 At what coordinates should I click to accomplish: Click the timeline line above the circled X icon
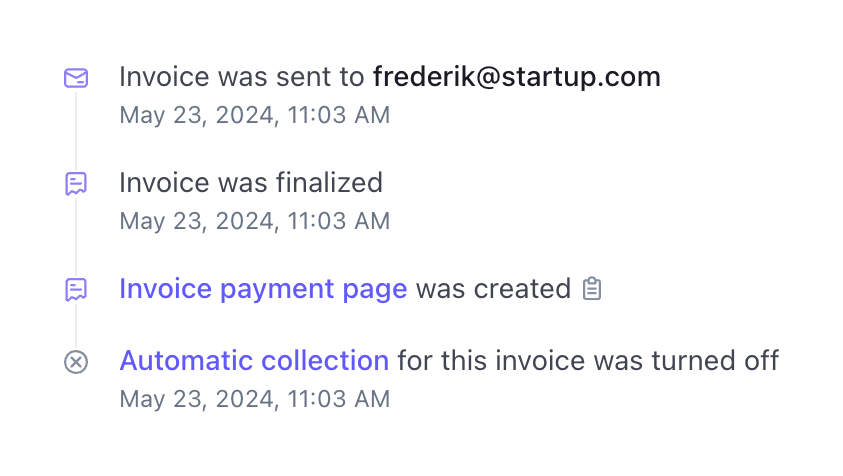point(76,326)
